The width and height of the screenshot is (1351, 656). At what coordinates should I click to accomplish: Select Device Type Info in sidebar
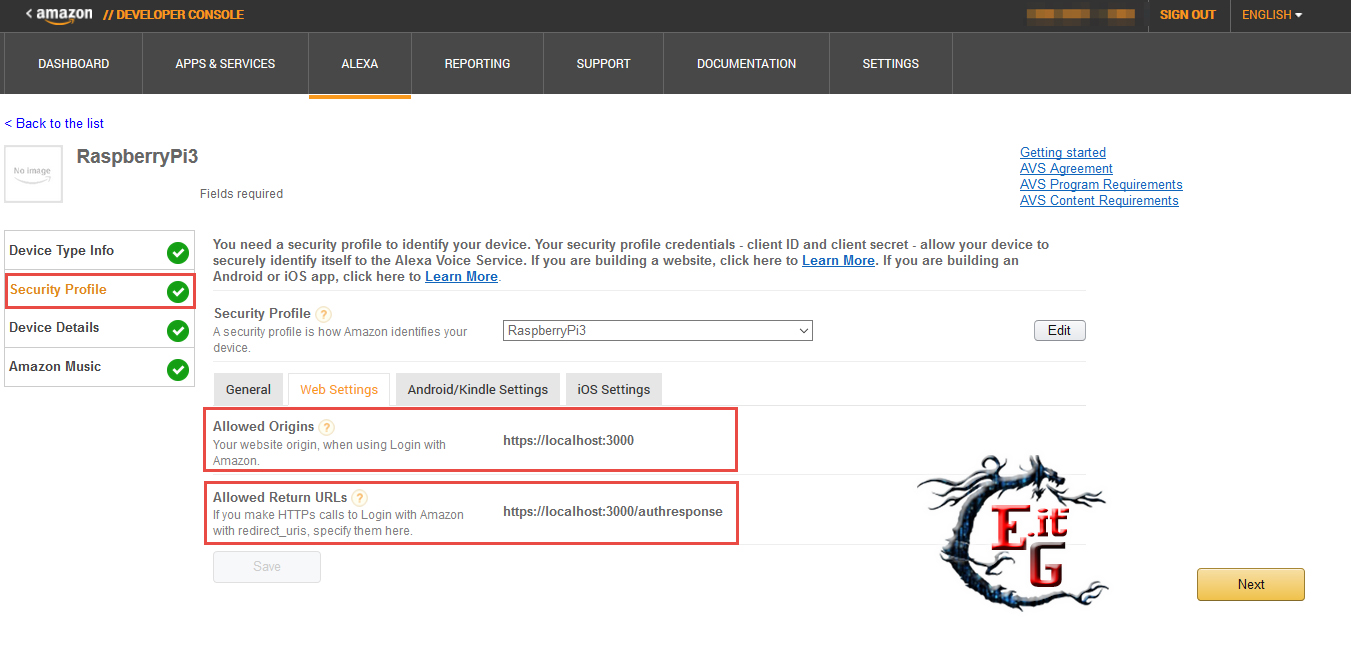point(99,251)
